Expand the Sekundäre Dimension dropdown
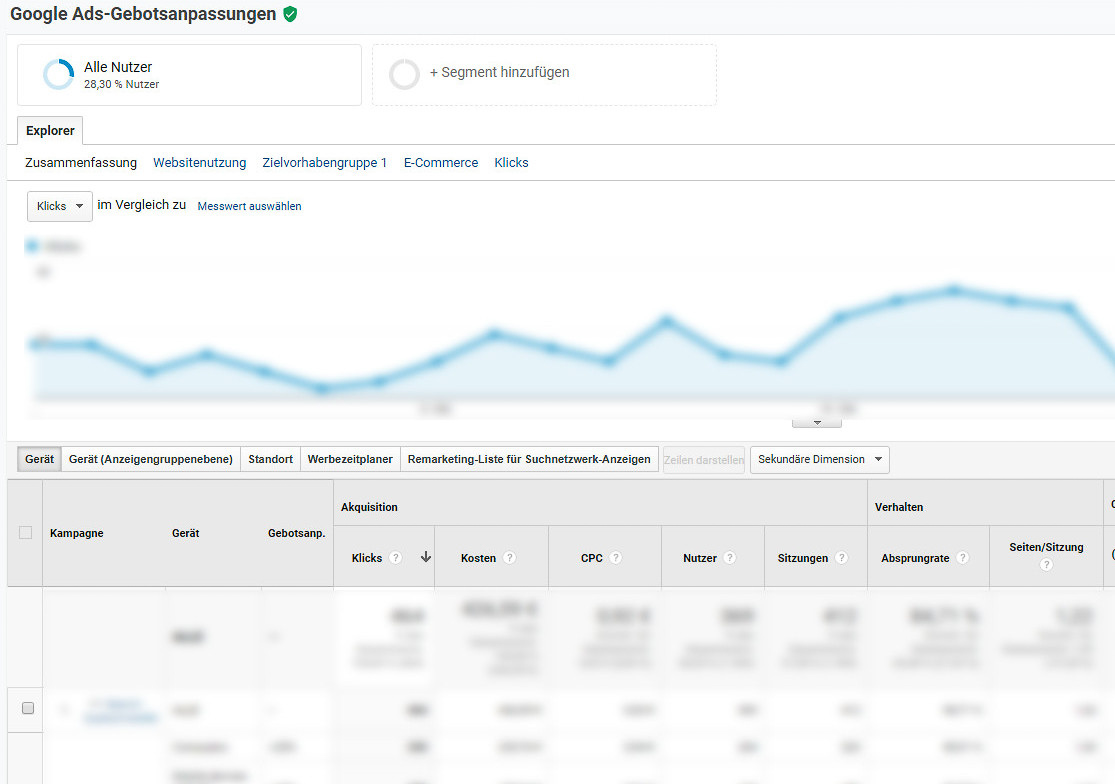Image resolution: width=1115 pixels, height=784 pixels. (820, 460)
